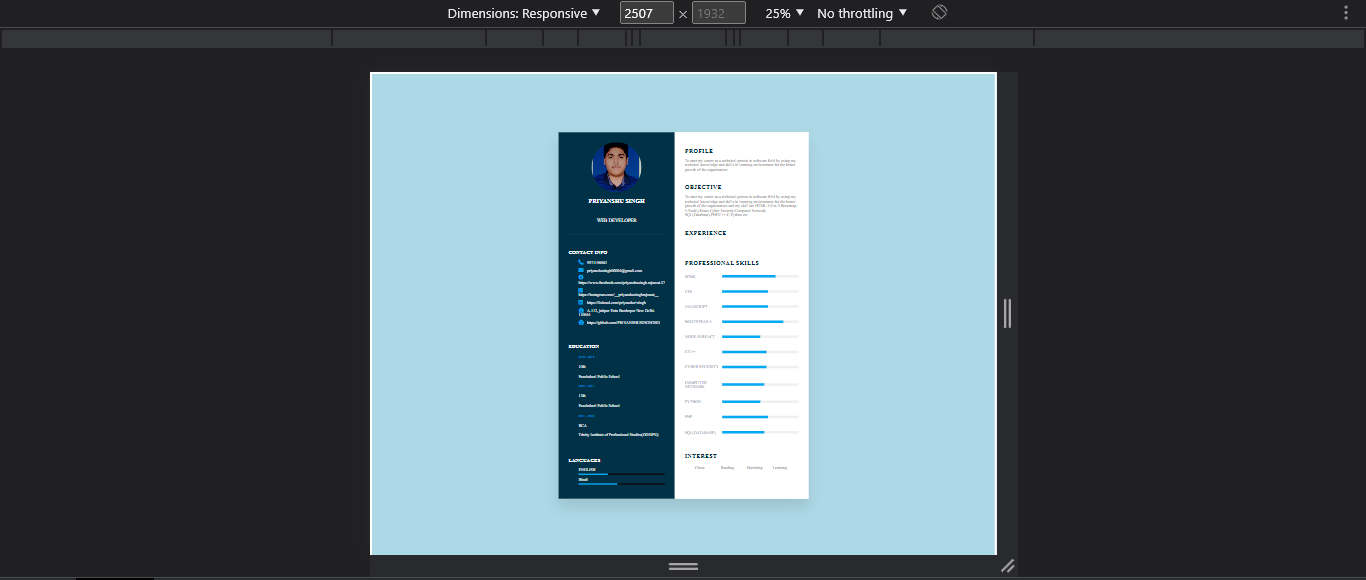Click the LANGUAGES heading in sidebar

pos(585,460)
